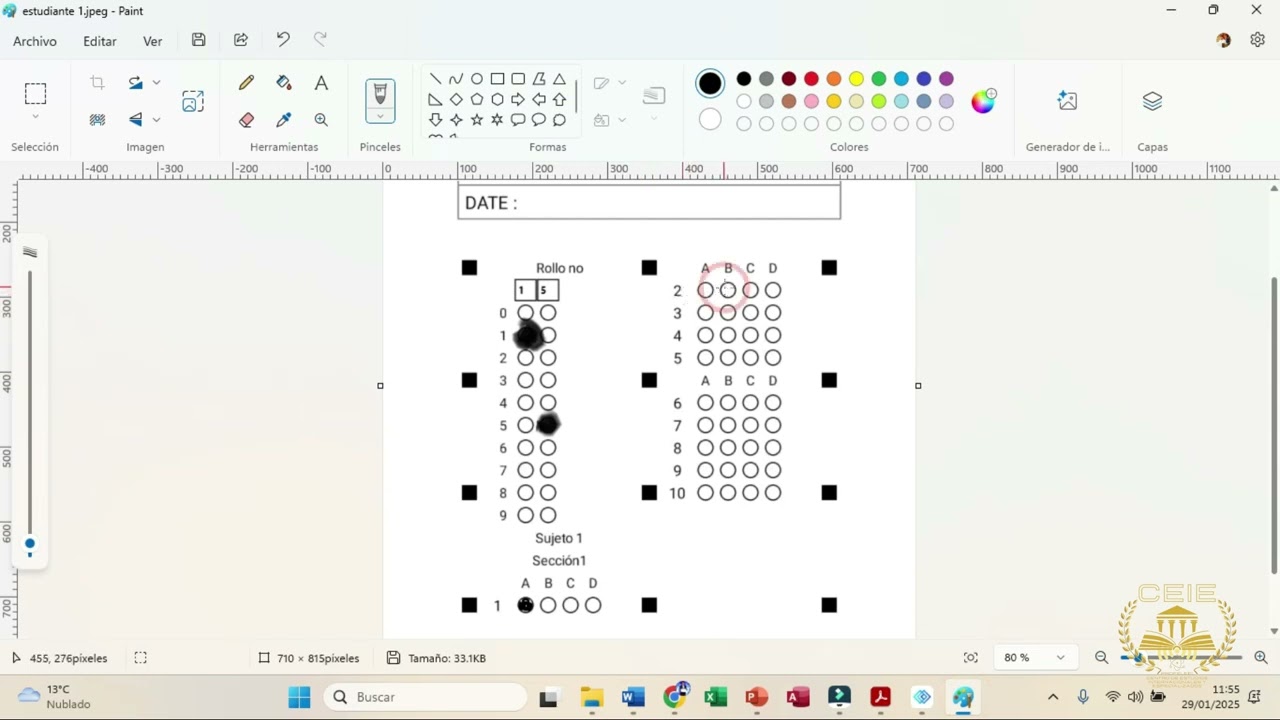
Task: Open Excel from the taskbar
Action: point(716,697)
